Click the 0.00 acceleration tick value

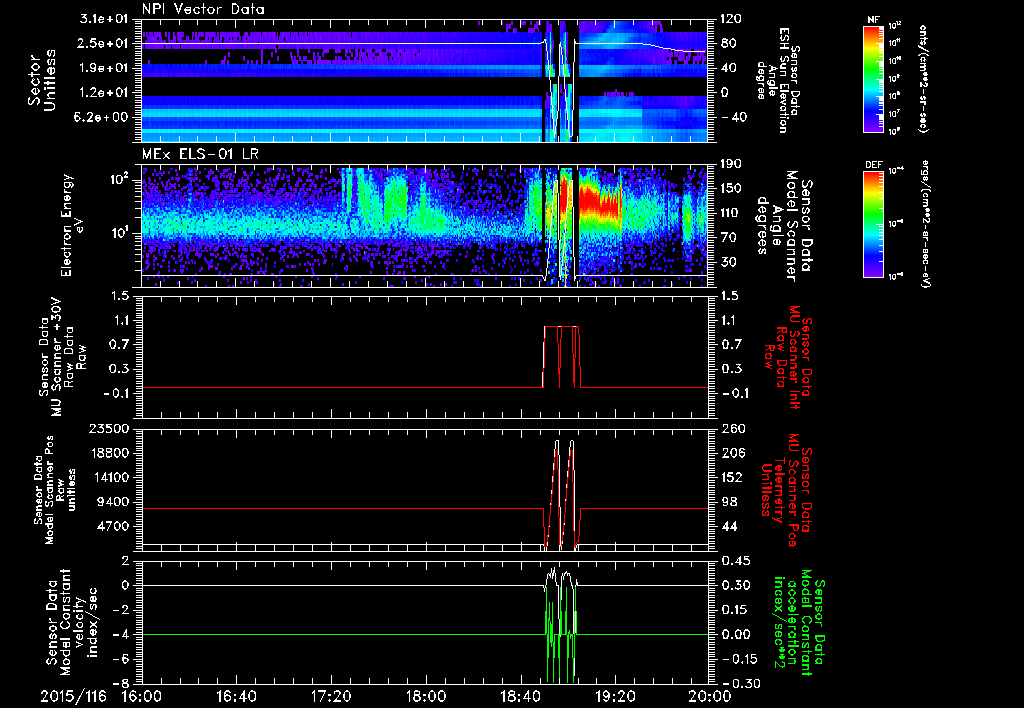734,634
